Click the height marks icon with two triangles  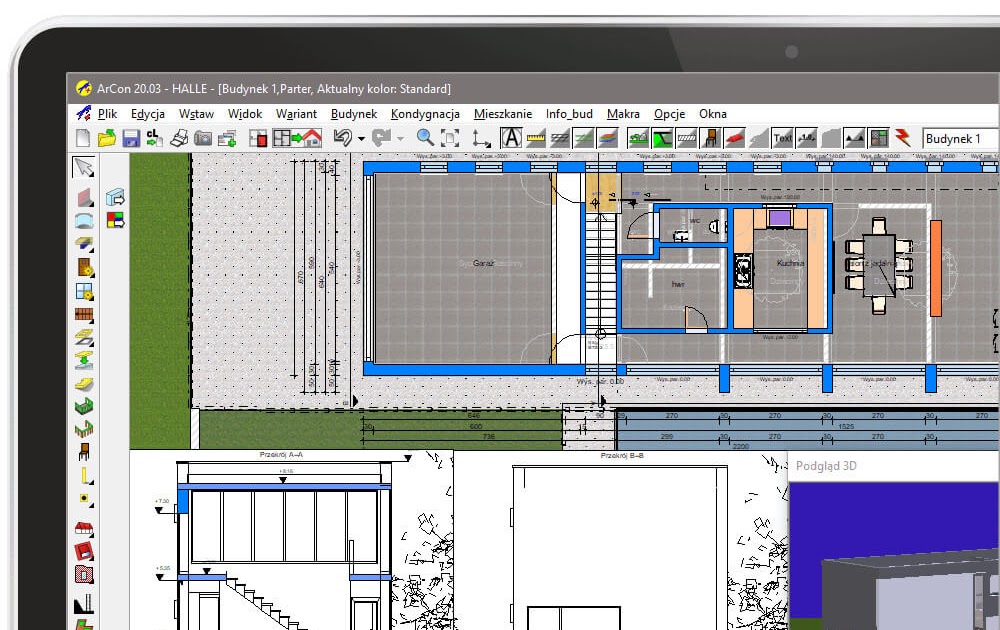pyautogui.click(x=854, y=138)
